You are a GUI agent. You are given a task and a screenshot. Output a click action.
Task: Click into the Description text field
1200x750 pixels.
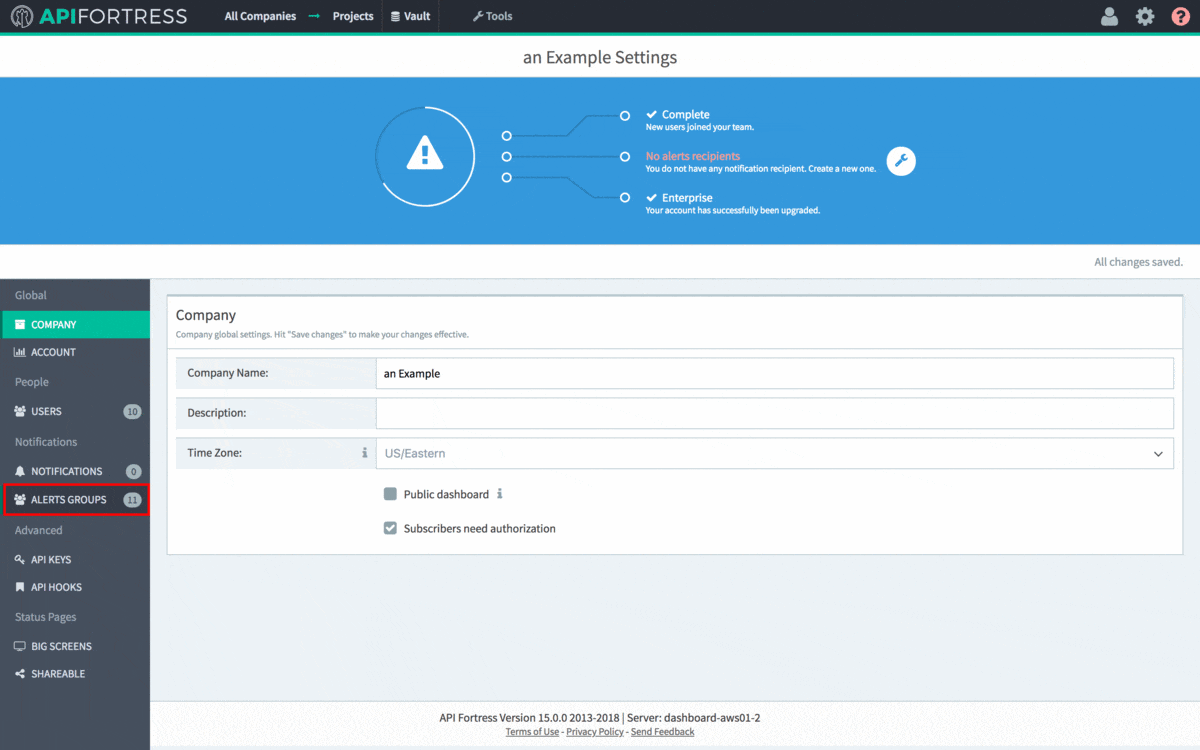pyautogui.click(x=774, y=413)
